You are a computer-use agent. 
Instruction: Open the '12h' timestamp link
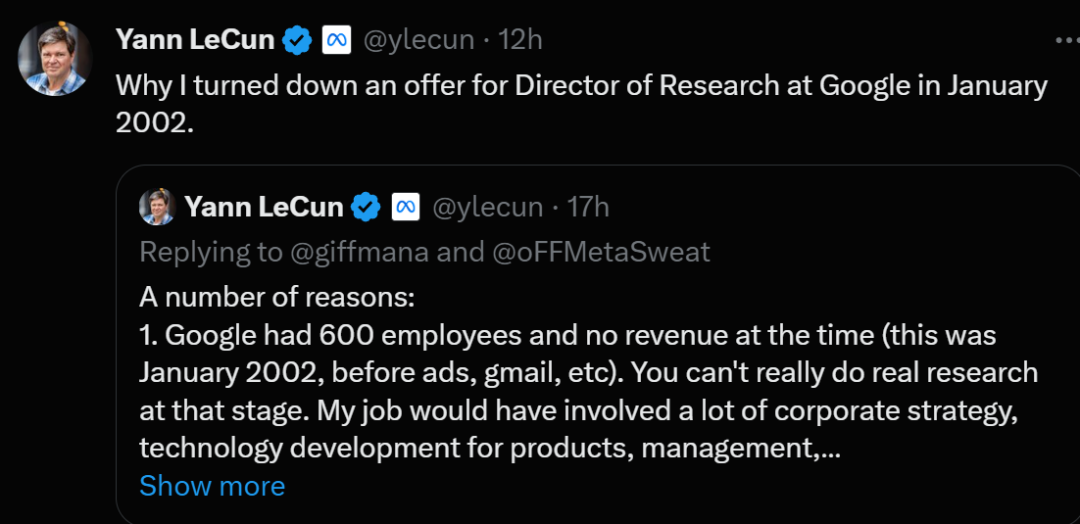(521, 40)
